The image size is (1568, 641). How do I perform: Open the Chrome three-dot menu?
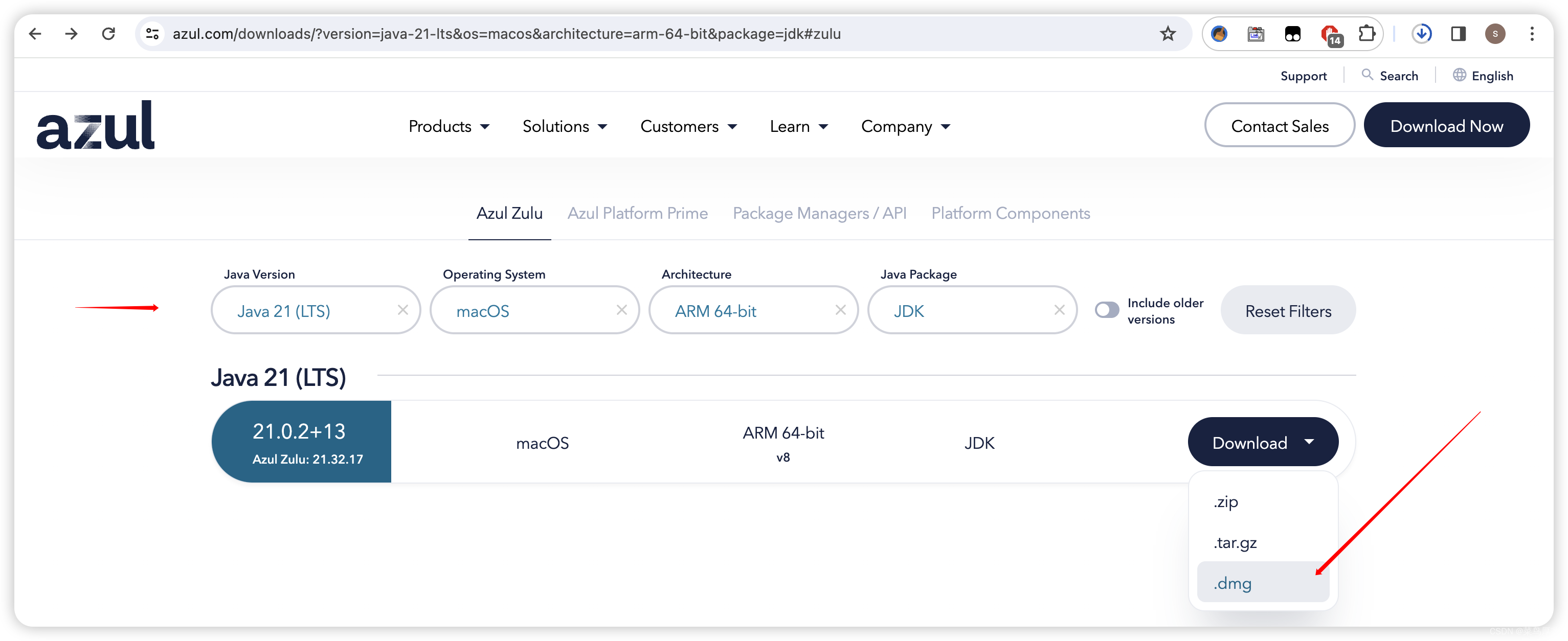coord(1532,33)
